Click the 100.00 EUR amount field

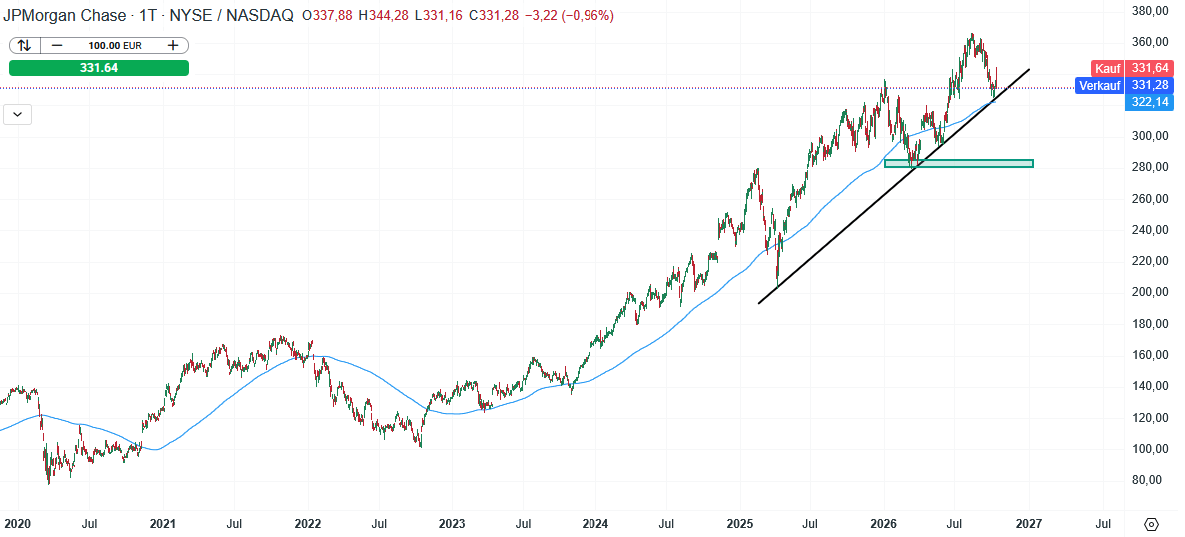coord(117,45)
